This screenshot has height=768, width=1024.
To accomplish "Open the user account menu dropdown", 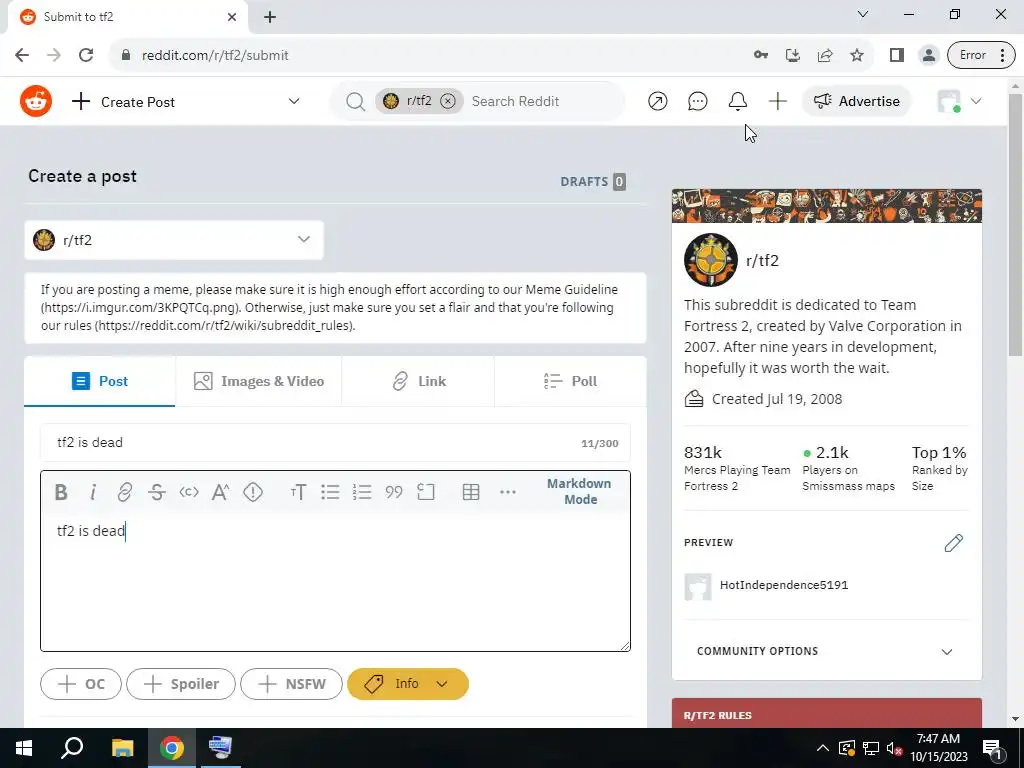I will click(959, 101).
